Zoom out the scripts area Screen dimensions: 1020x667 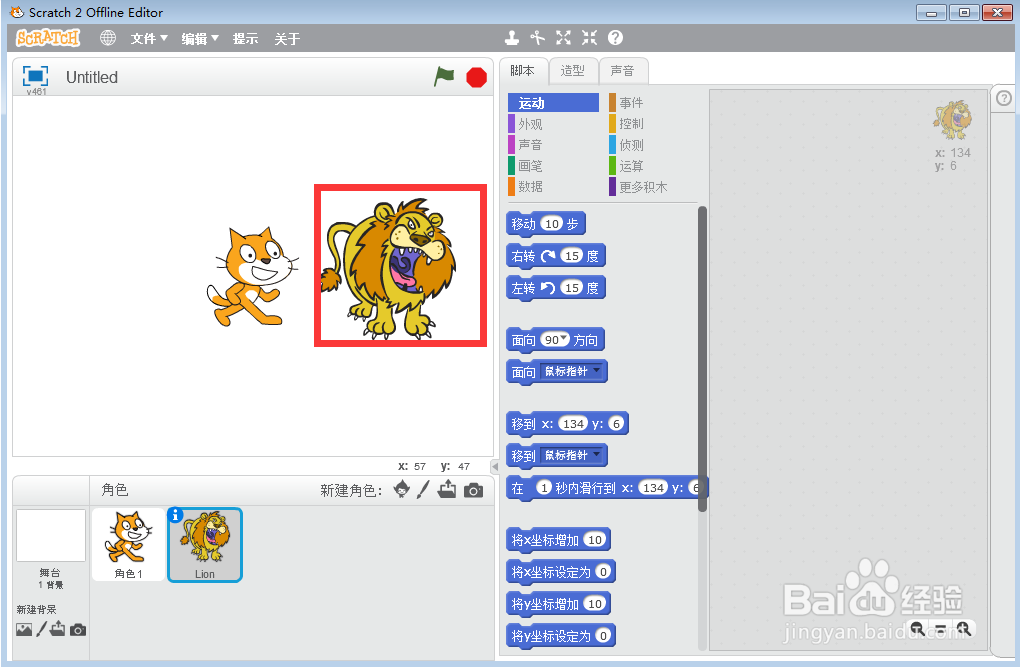917,629
